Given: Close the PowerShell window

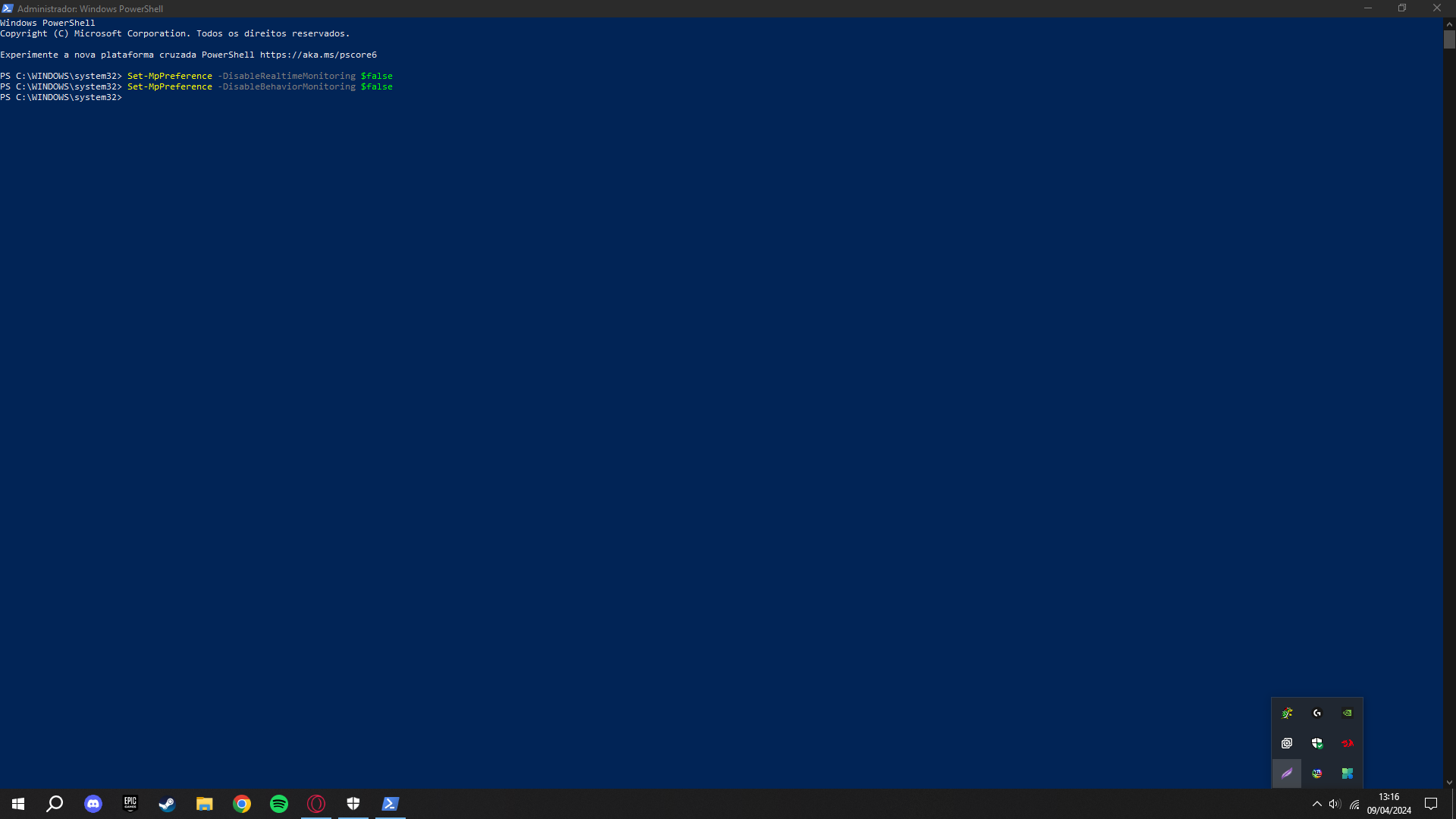Looking at the screenshot, I should 1437,8.
